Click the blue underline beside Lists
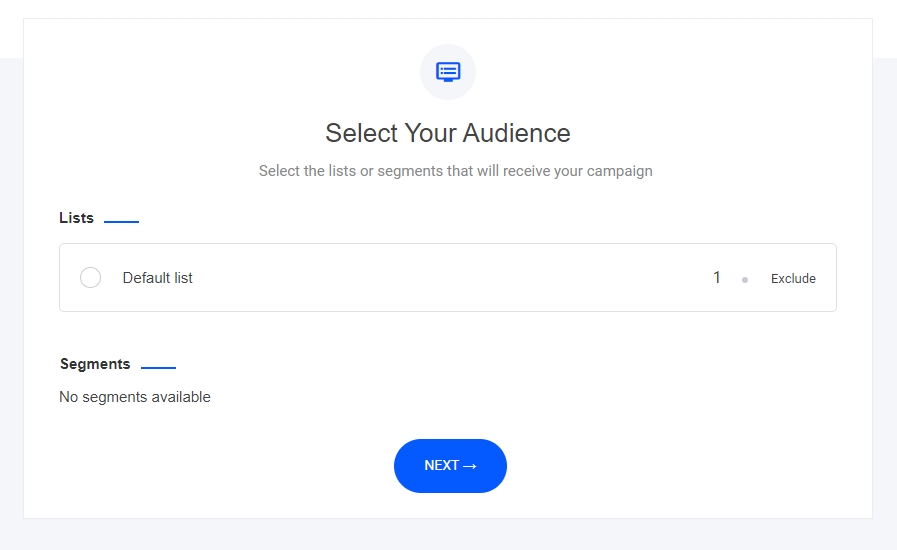The height and width of the screenshot is (550, 897). click(x=121, y=222)
